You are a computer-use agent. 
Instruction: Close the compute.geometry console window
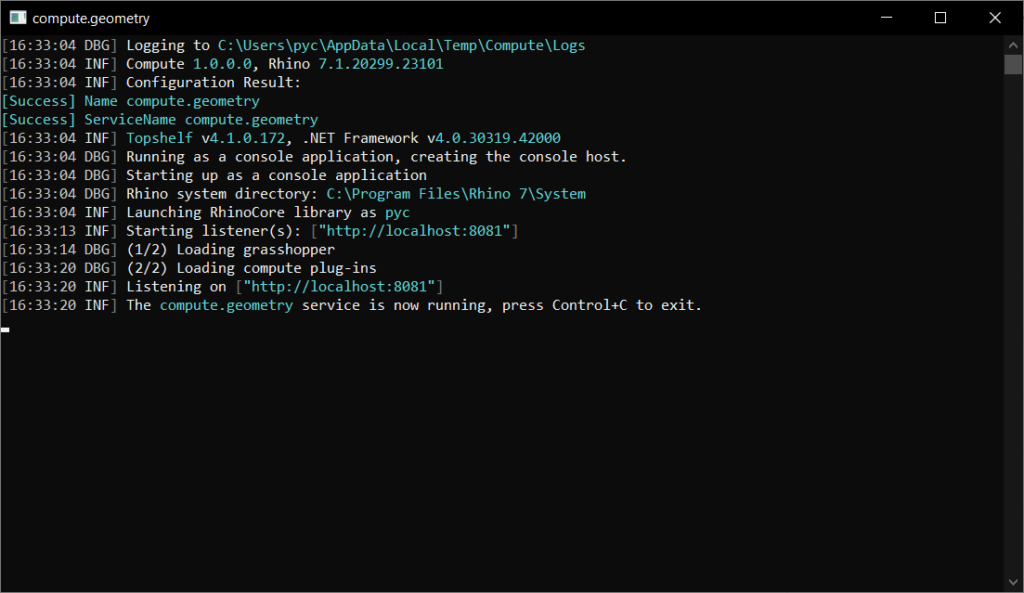pyautogui.click(x=994, y=18)
